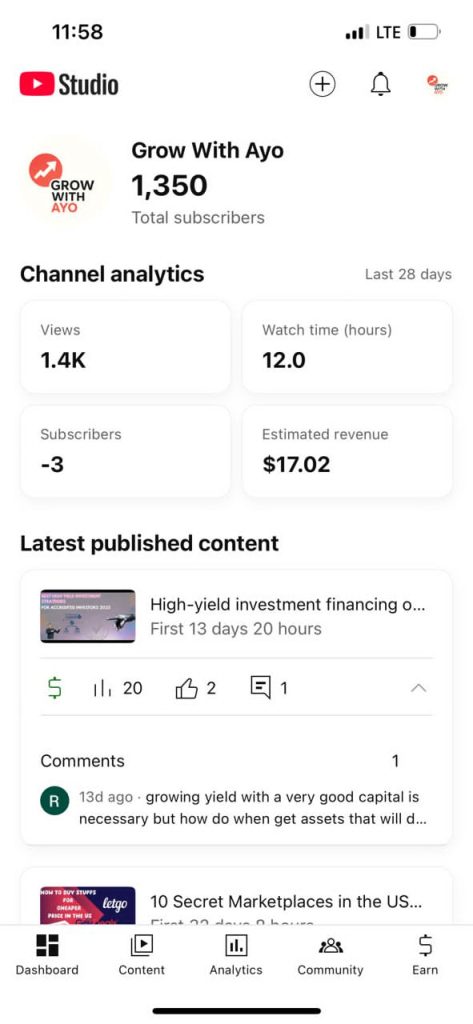Open the Subscribers analytics card
The width and height of the screenshot is (473, 1024).
click(x=125, y=451)
